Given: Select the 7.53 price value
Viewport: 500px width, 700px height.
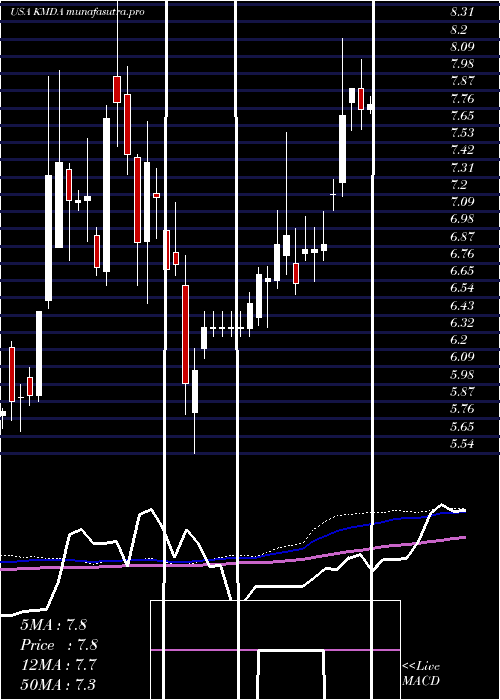Looking at the screenshot, I should click(462, 133).
